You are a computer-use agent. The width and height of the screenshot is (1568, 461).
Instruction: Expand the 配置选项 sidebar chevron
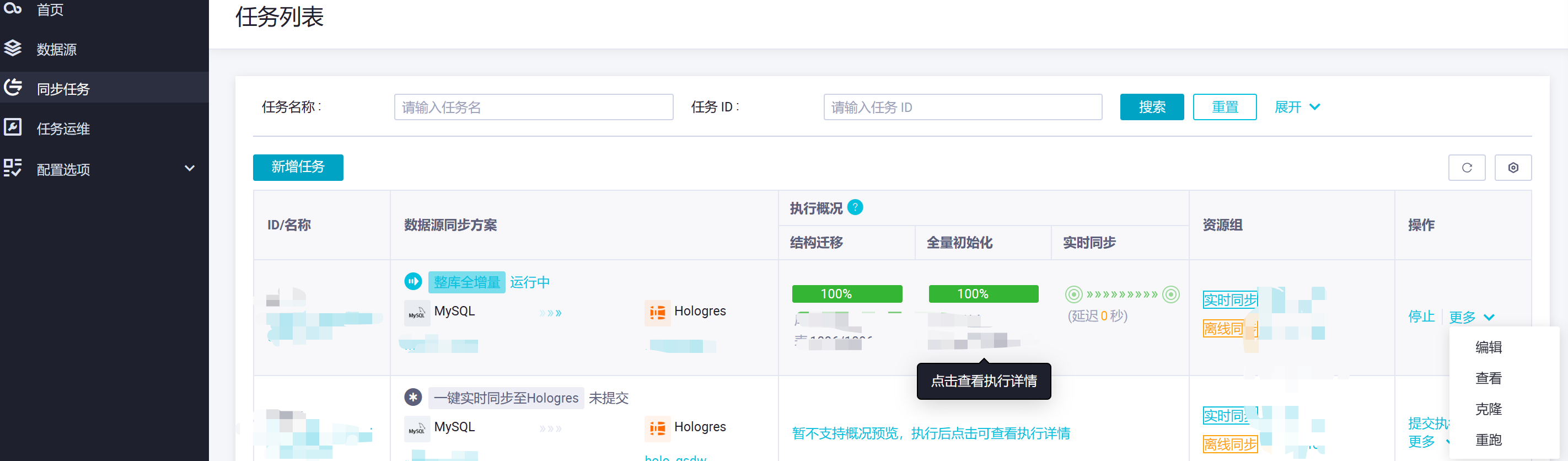(189, 168)
